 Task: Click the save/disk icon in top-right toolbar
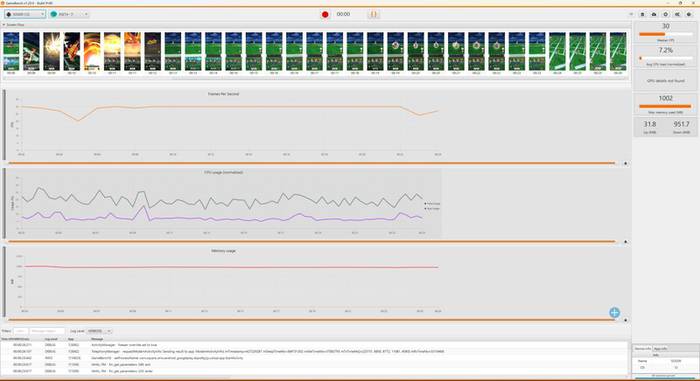642,14
